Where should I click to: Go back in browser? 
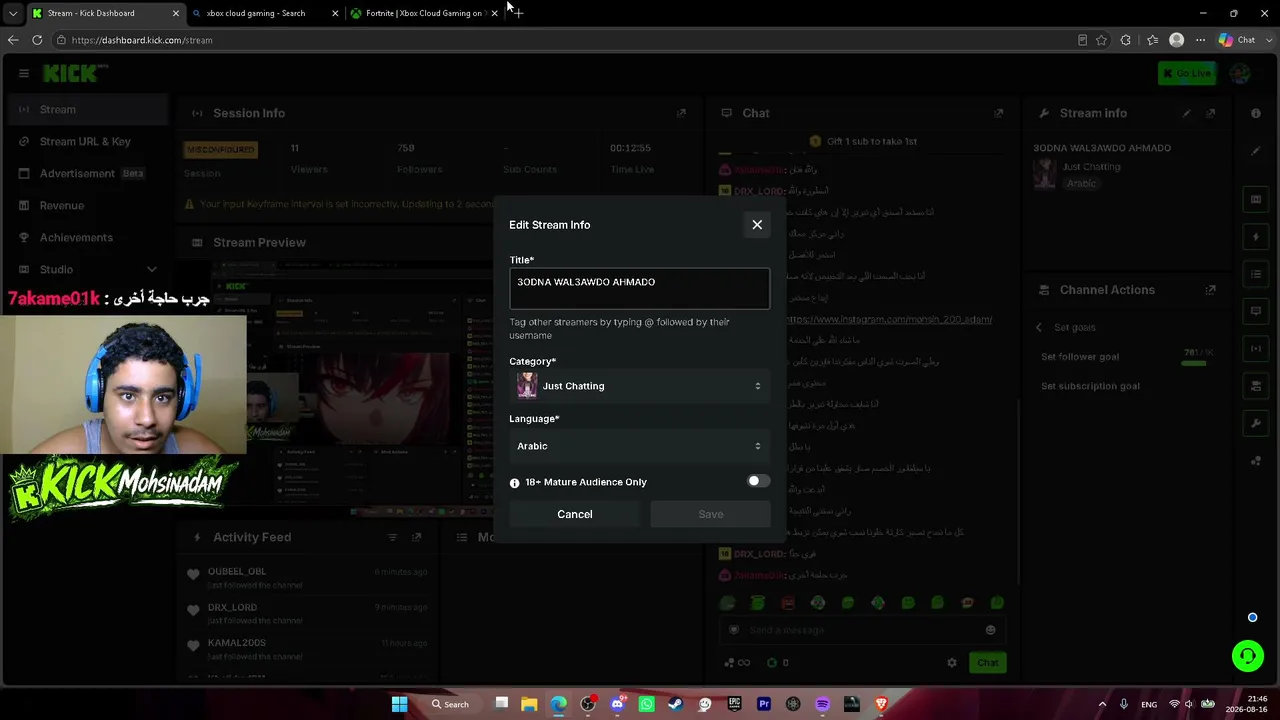12,40
